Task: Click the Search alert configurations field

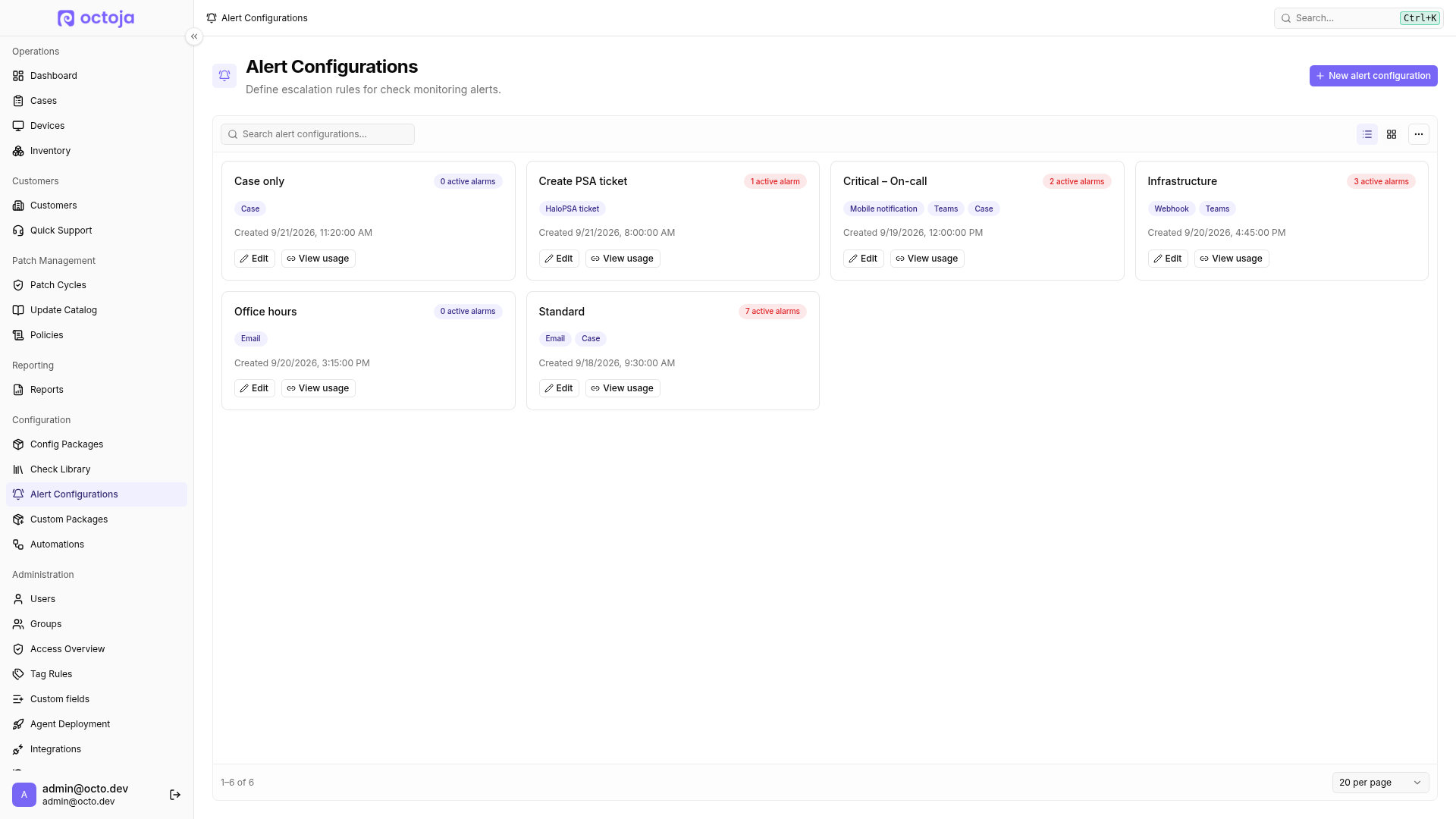Action: [318, 134]
